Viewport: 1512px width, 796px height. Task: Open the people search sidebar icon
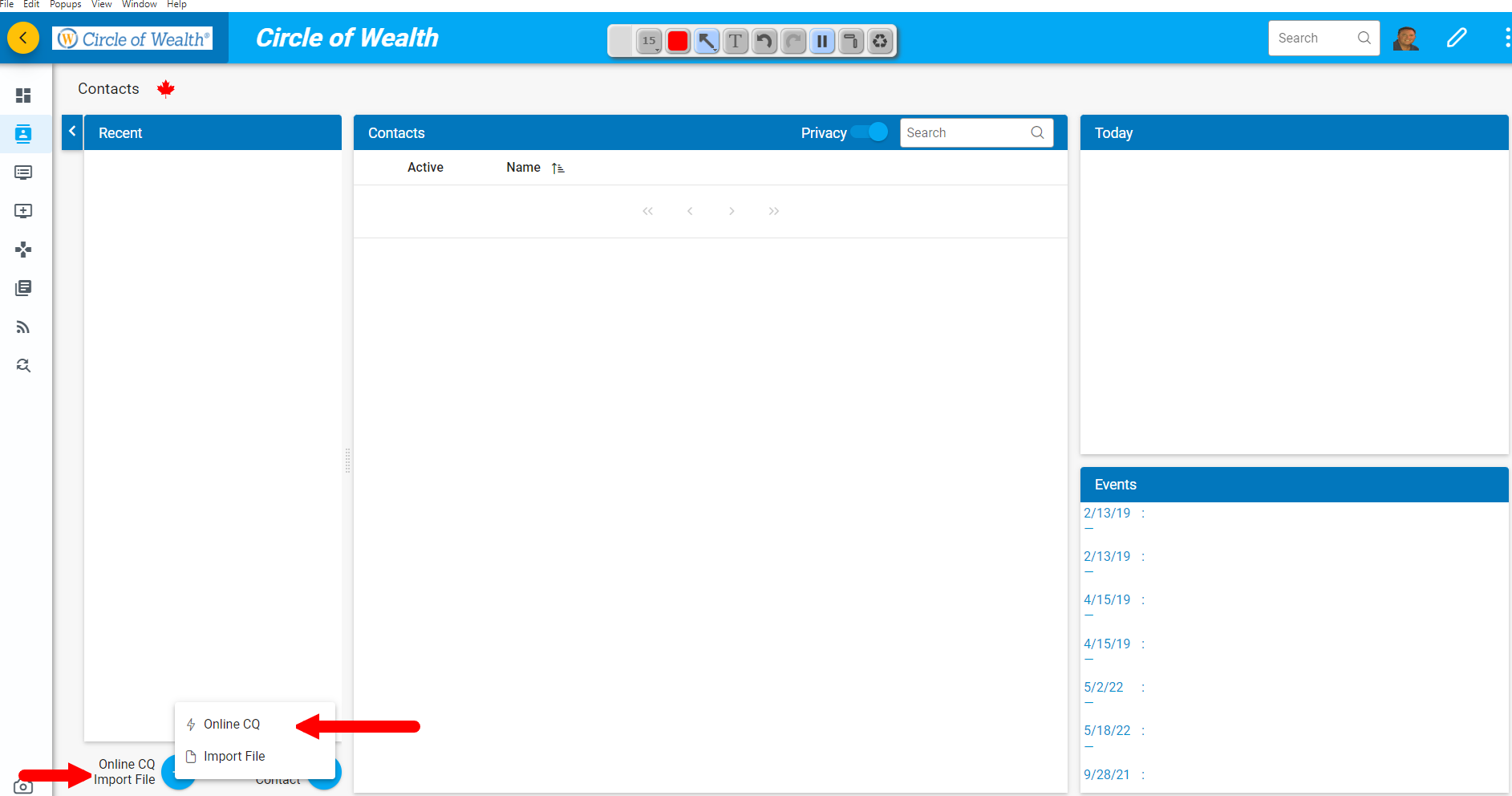click(x=23, y=365)
